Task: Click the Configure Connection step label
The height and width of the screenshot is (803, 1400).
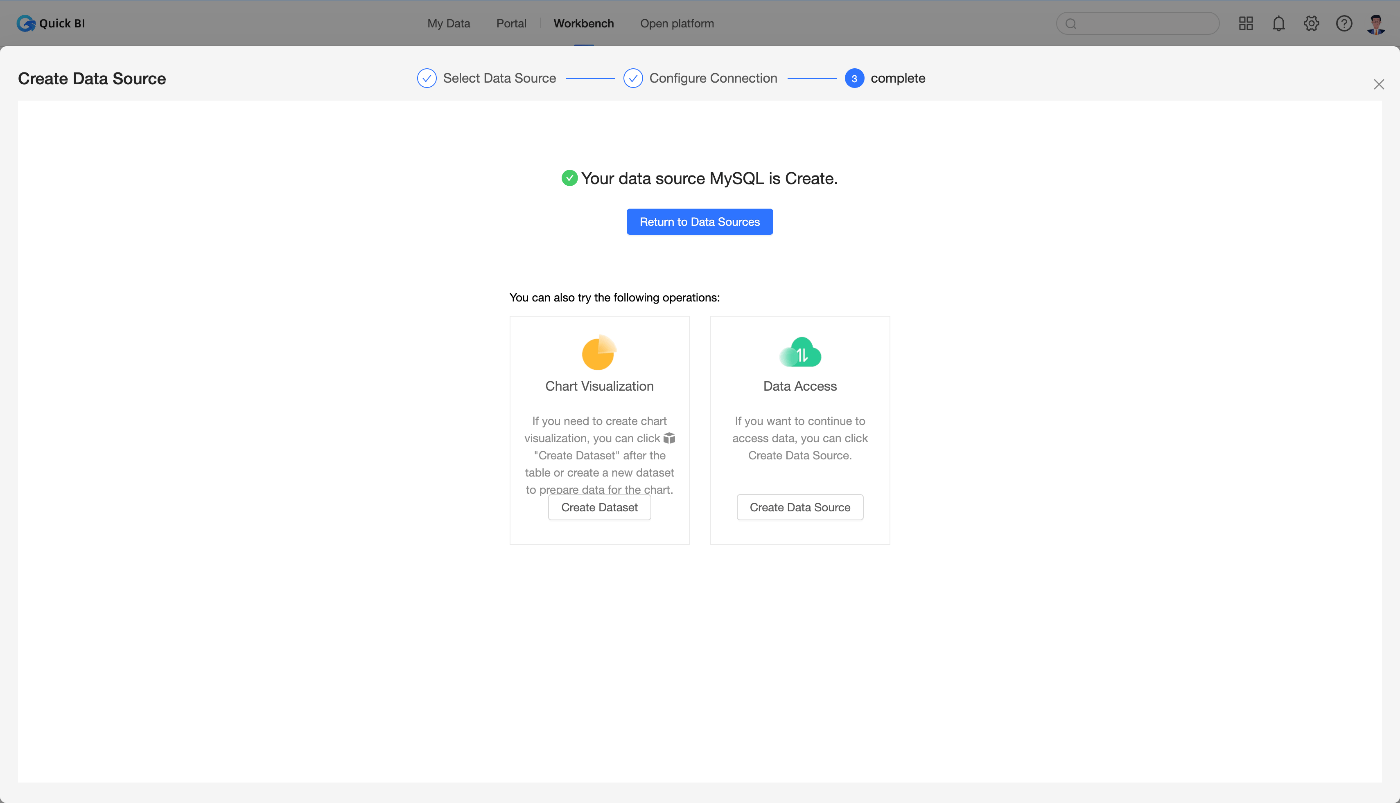Action: [x=713, y=78]
